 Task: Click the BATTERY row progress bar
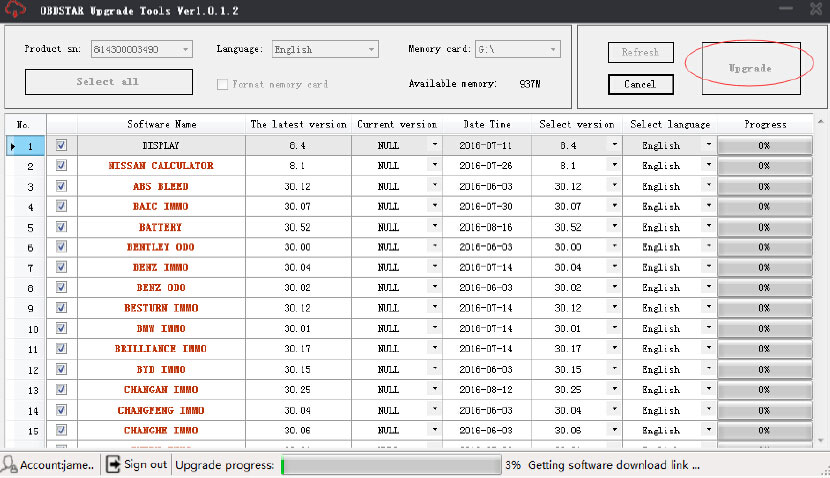(x=765, y=227)
